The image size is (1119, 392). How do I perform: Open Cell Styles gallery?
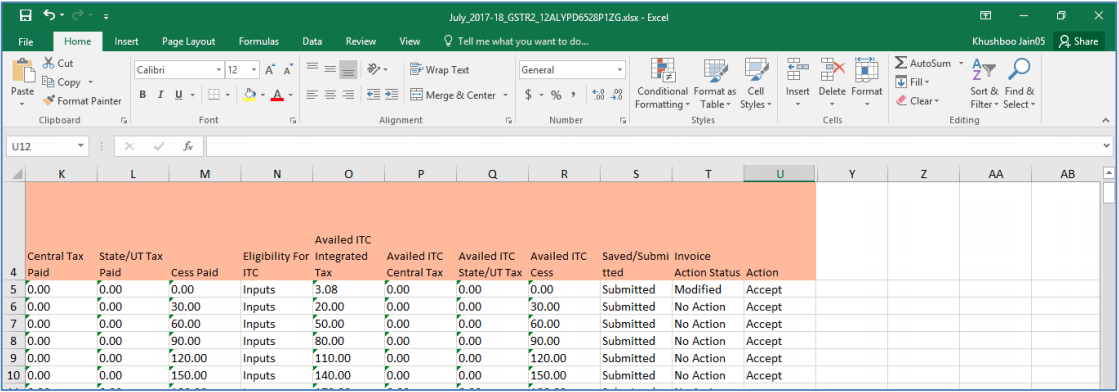tap(756, 84)
